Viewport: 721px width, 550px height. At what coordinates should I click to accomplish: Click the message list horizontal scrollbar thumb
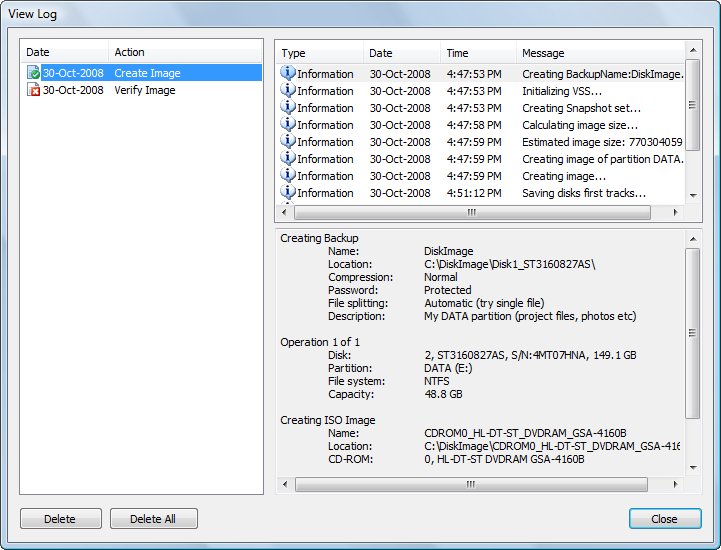(472, 212)
